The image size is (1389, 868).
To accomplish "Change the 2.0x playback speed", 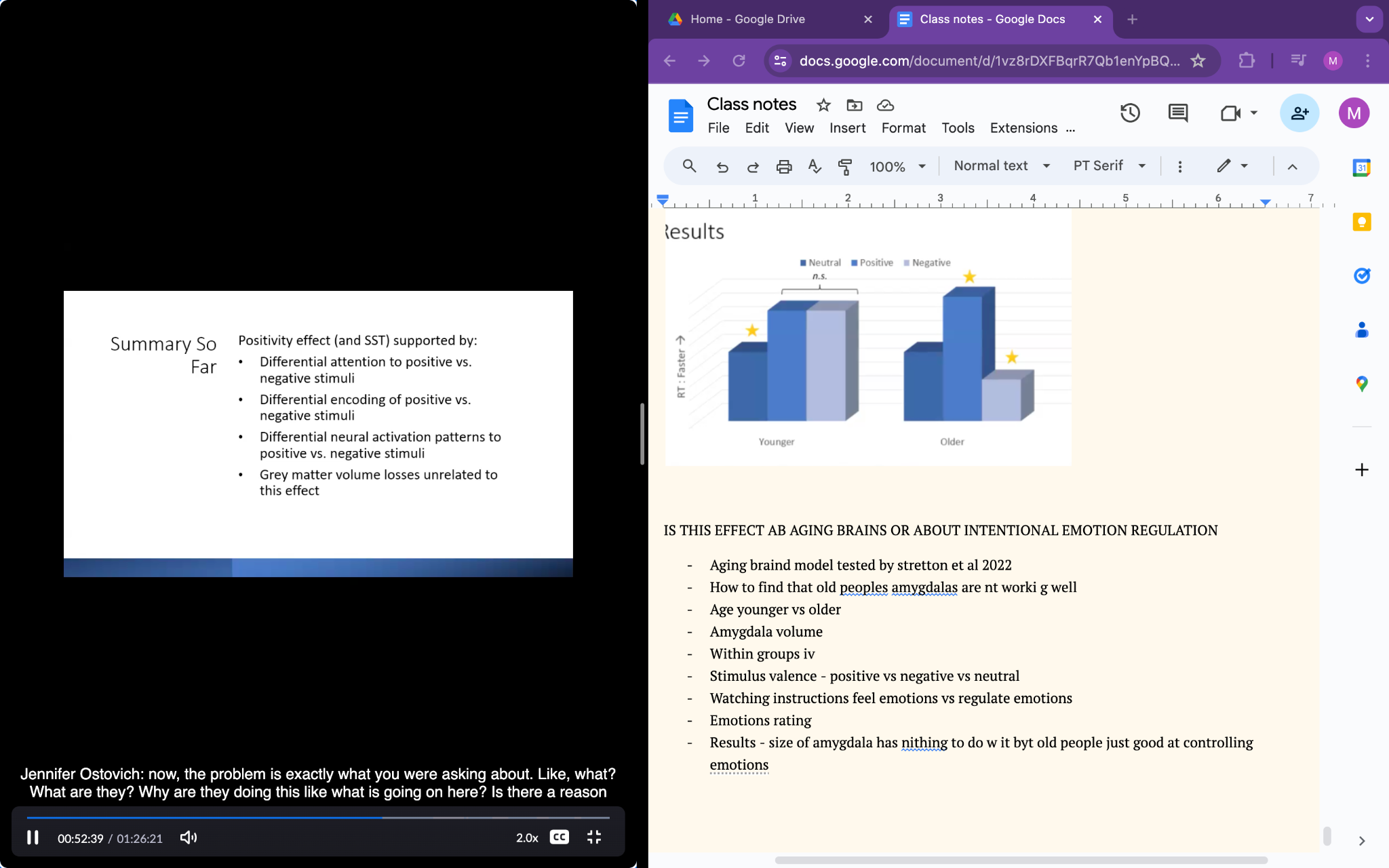I will click(527, 837).
